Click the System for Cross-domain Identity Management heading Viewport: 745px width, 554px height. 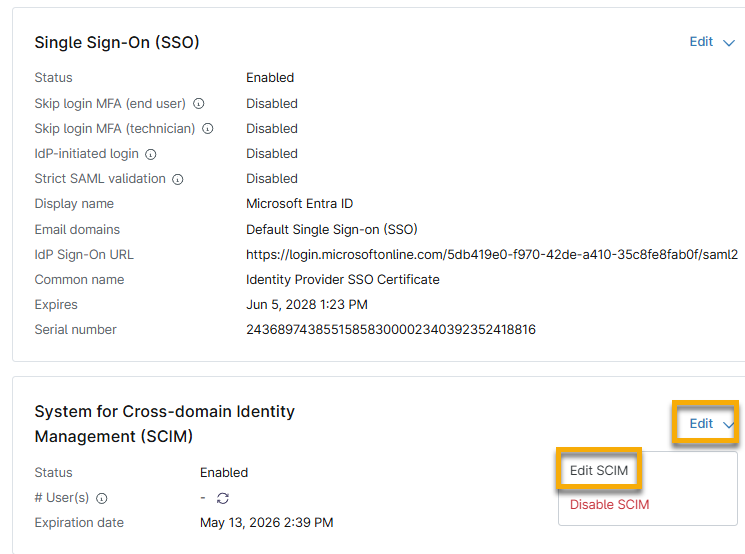164,424
